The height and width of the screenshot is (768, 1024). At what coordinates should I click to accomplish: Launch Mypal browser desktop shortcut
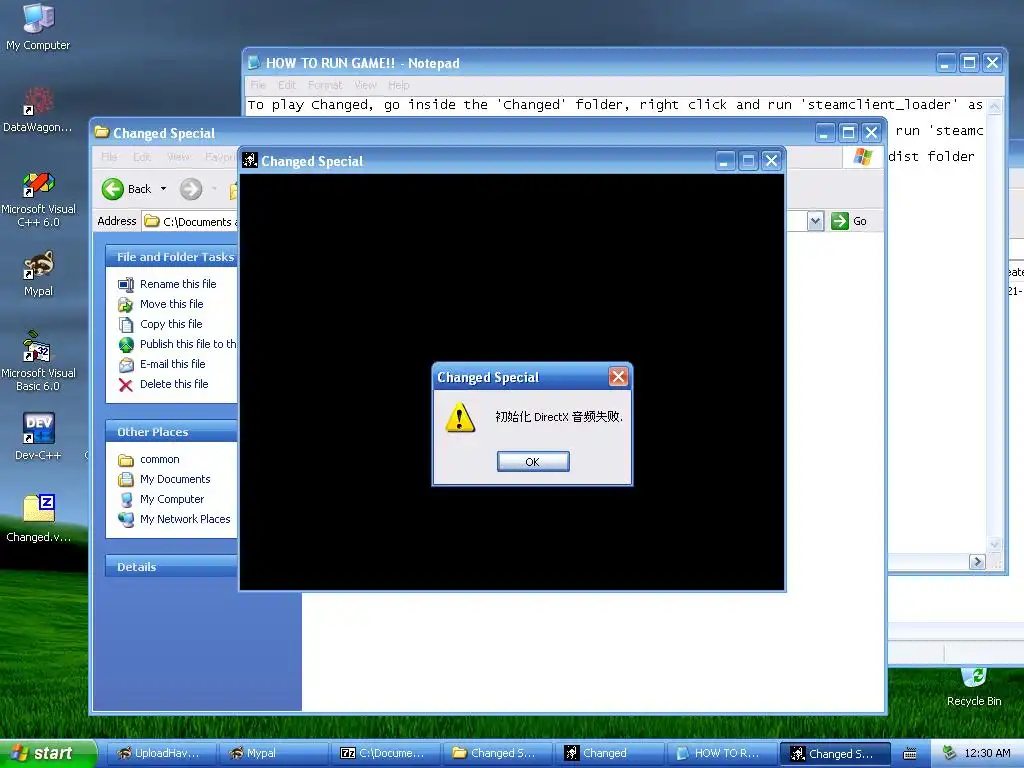tap(39, 274)
